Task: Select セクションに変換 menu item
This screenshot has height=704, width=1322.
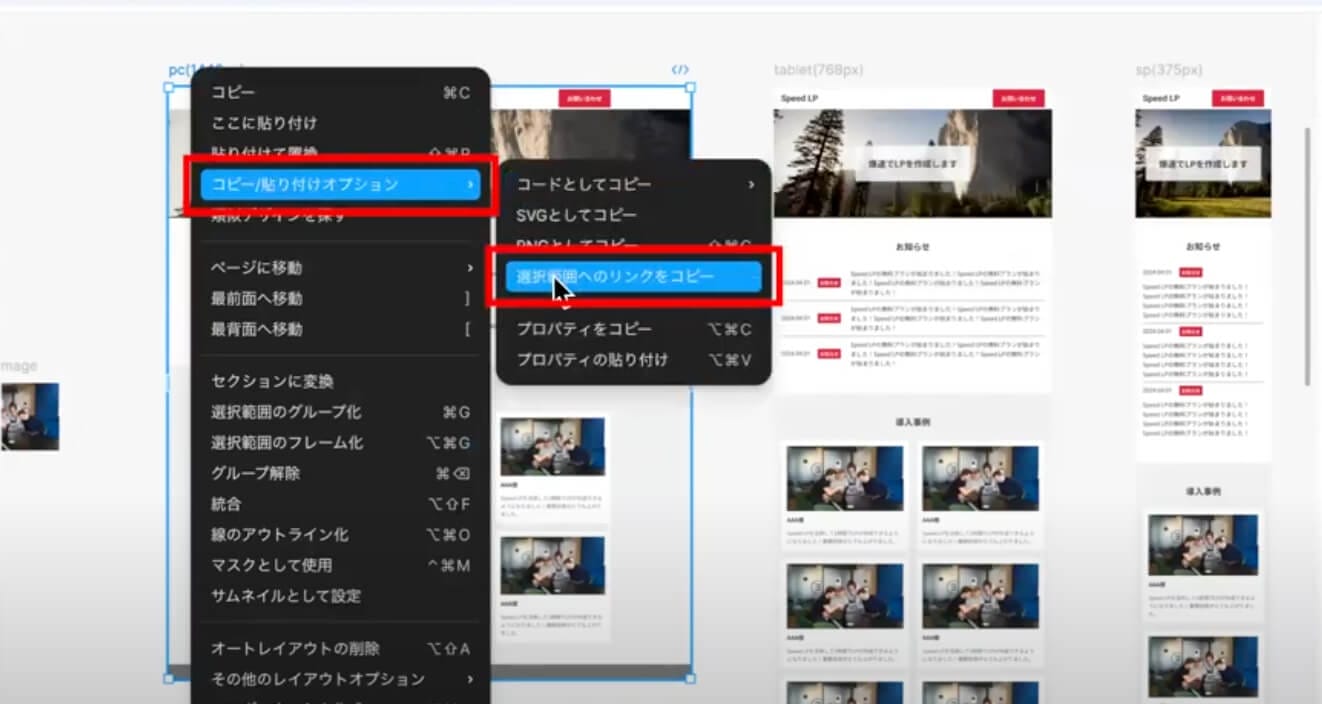Action: 272,381
